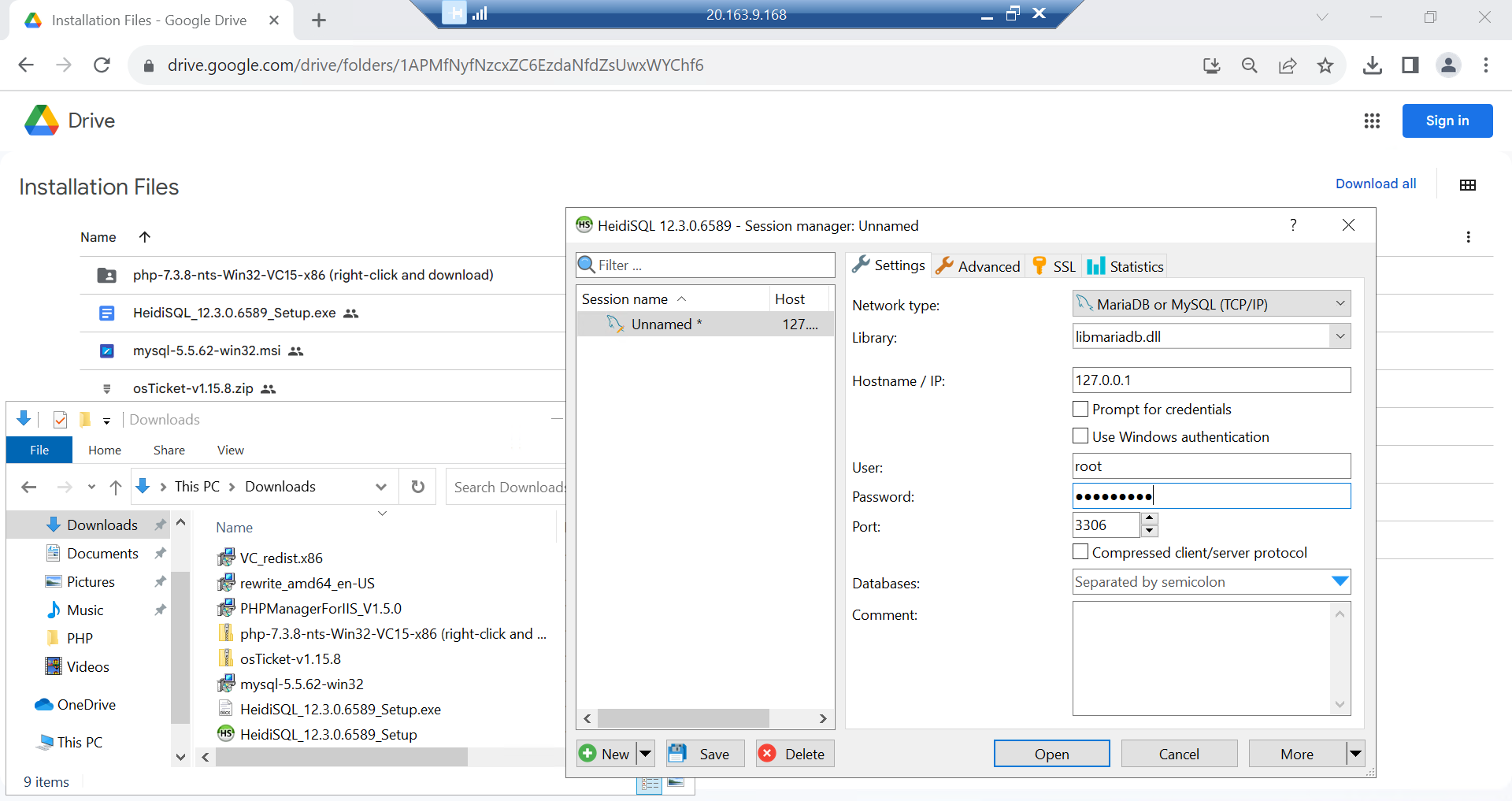Click the filter magnifying glass icon

[587, 265]
